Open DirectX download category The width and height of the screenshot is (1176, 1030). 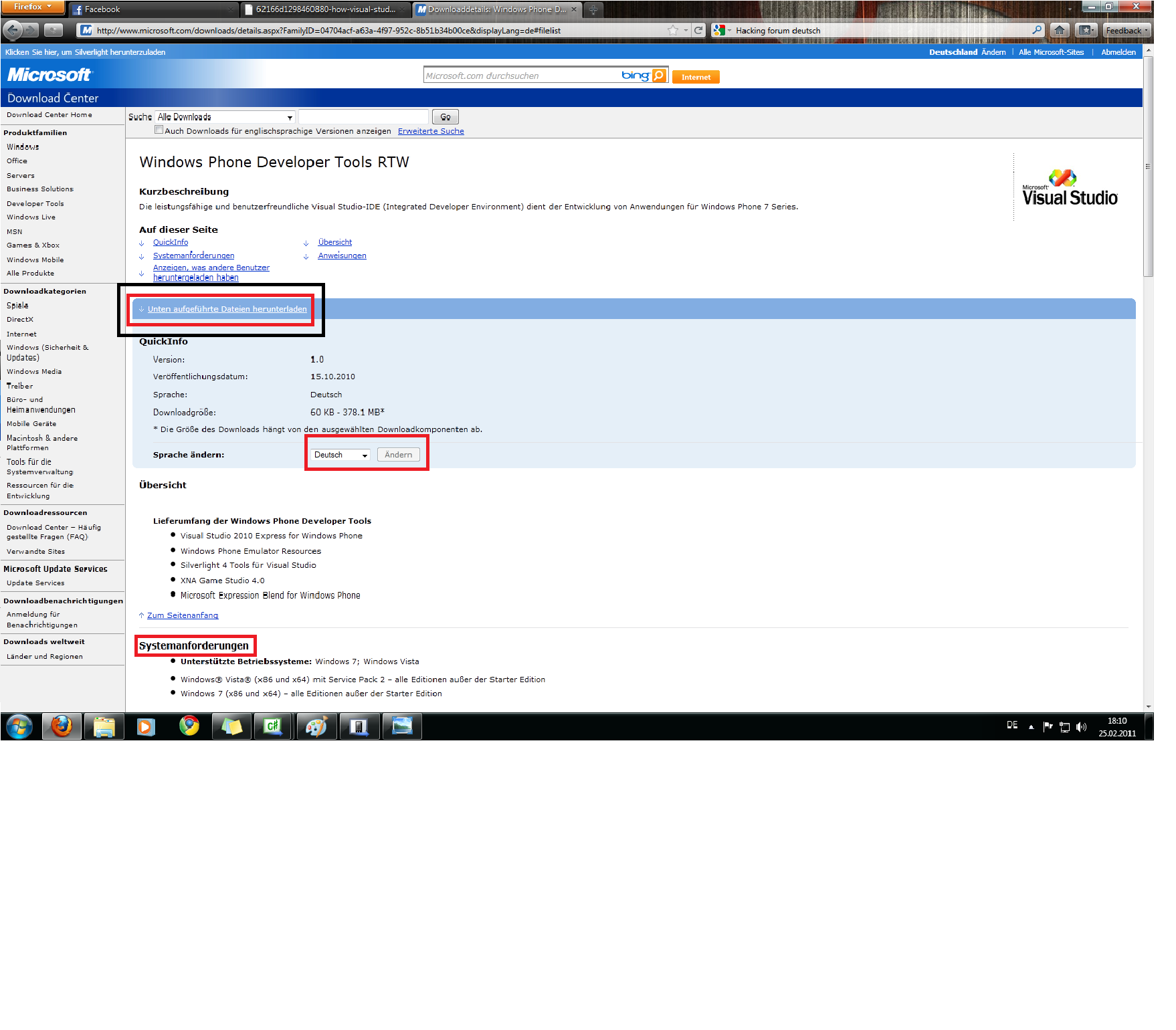(x=20, y=320)
